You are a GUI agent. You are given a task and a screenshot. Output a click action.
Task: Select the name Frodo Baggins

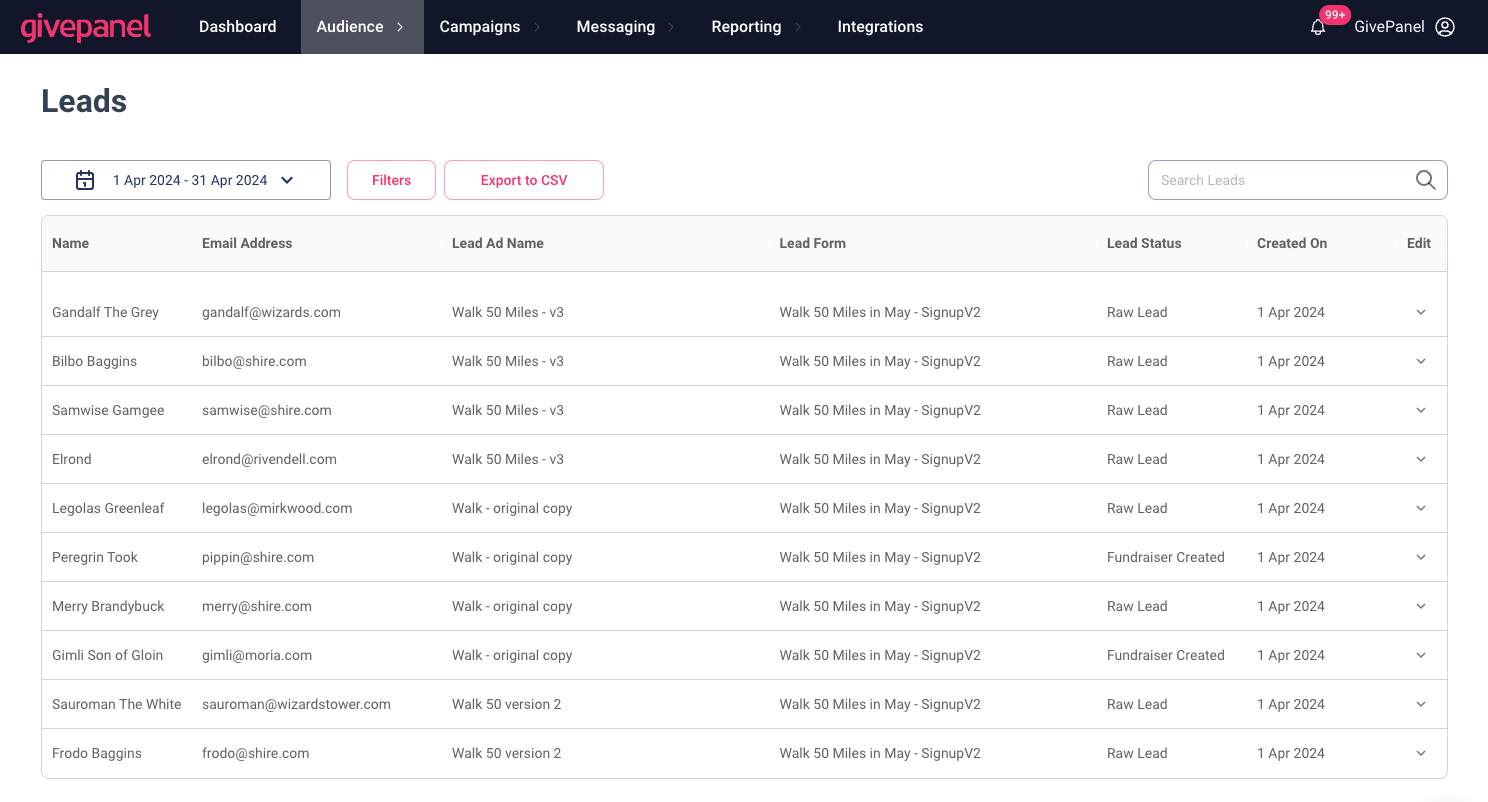[x=97, y=753]
